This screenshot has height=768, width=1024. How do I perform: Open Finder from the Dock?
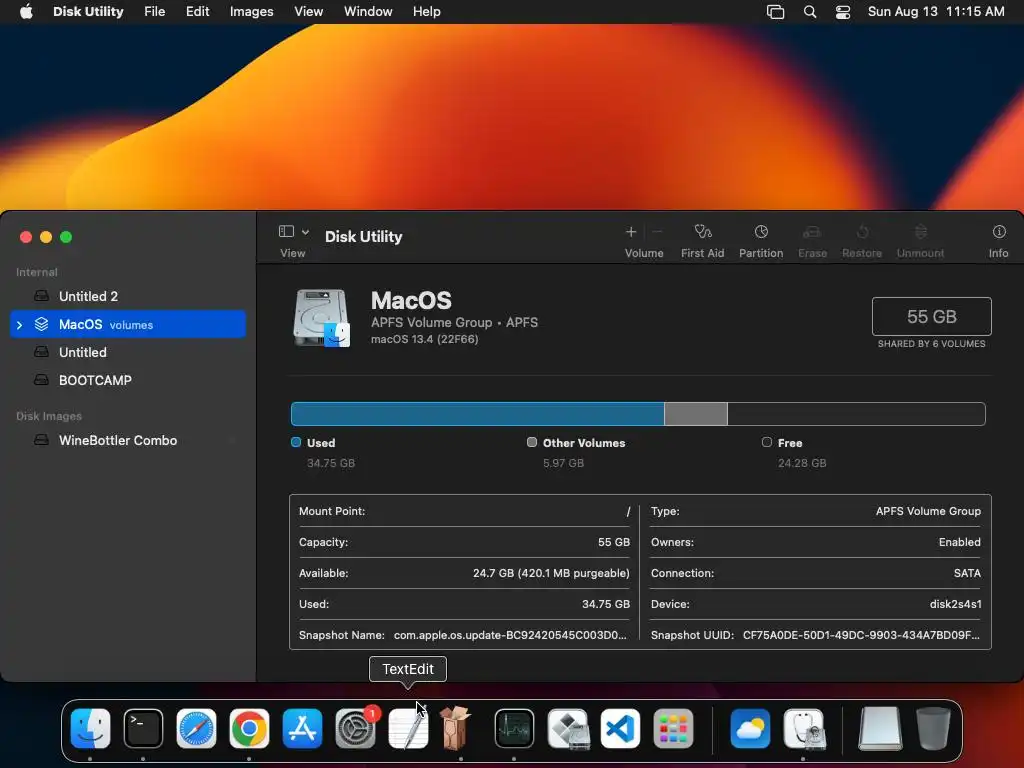click(x=90, y=728)
